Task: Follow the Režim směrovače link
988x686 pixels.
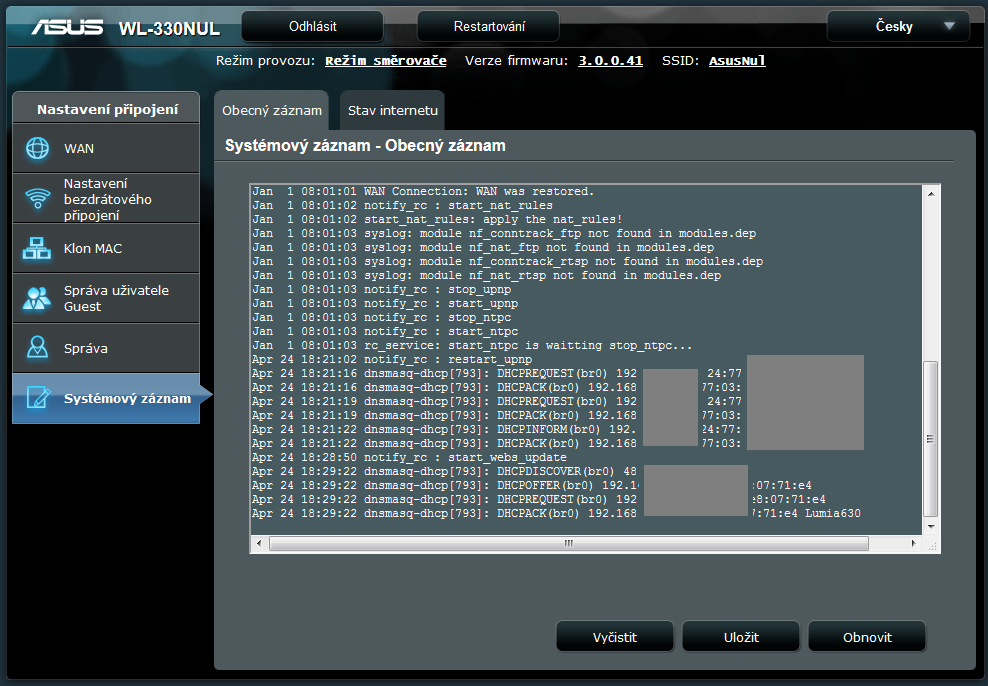Action: click(x=385, y=61)
